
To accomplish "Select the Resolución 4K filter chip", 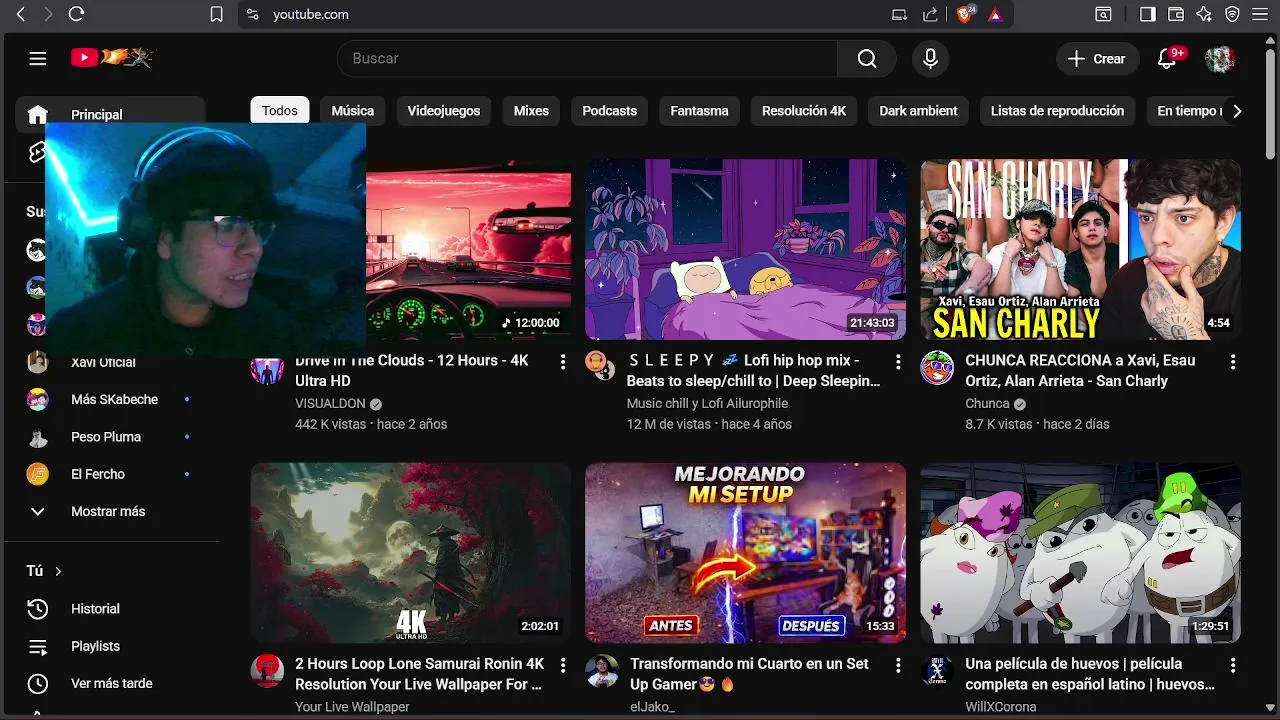I will pos(804,111).
